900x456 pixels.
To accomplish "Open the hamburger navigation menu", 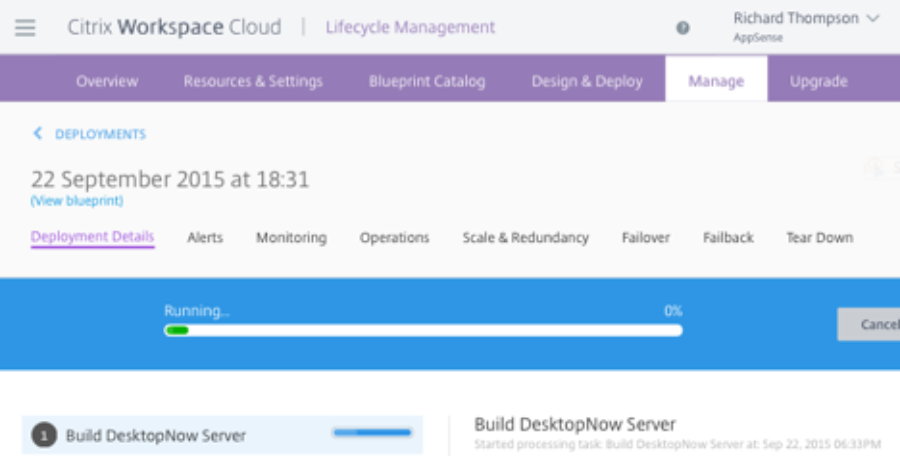I will (x=25, y=28).
